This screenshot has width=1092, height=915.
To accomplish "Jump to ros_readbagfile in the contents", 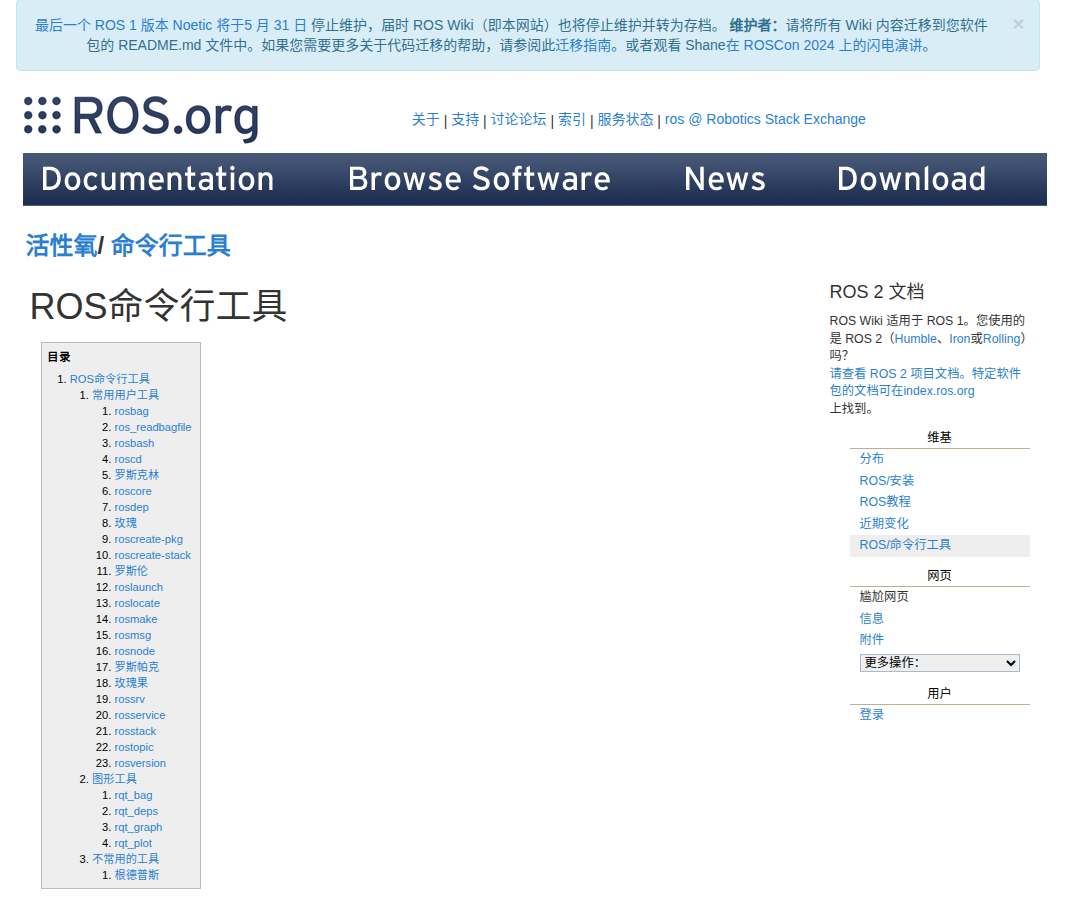I will tap(153, 427).
